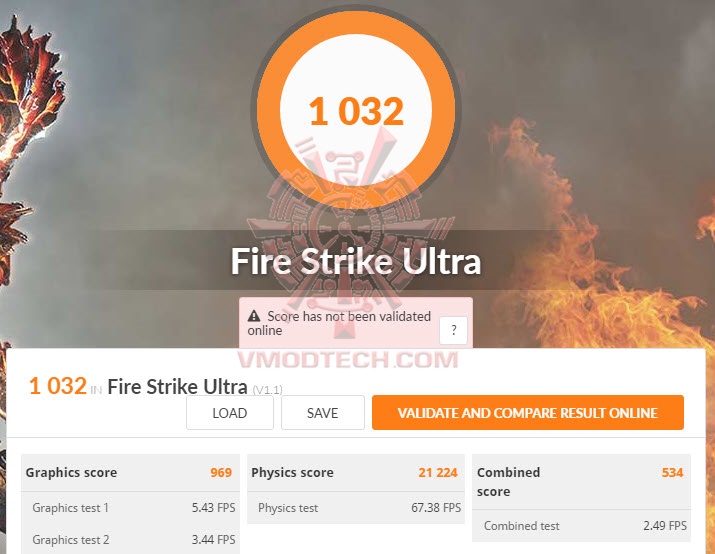
Task: Click the 534 combined score value
Action: [673, 472]
